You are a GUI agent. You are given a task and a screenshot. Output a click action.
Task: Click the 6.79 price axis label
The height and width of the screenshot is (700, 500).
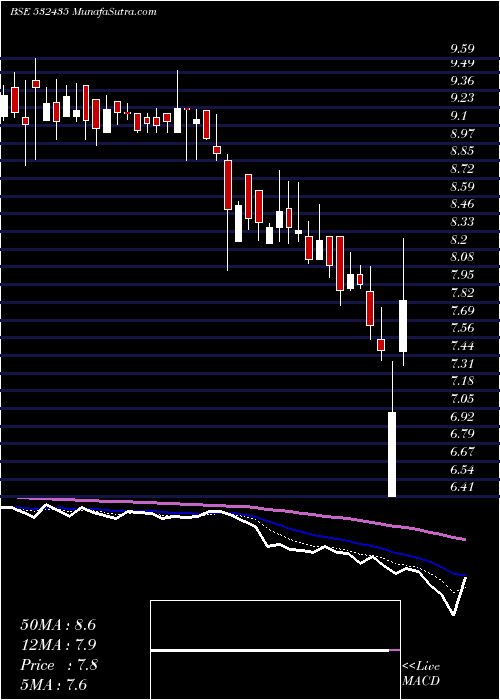[462, 434]
